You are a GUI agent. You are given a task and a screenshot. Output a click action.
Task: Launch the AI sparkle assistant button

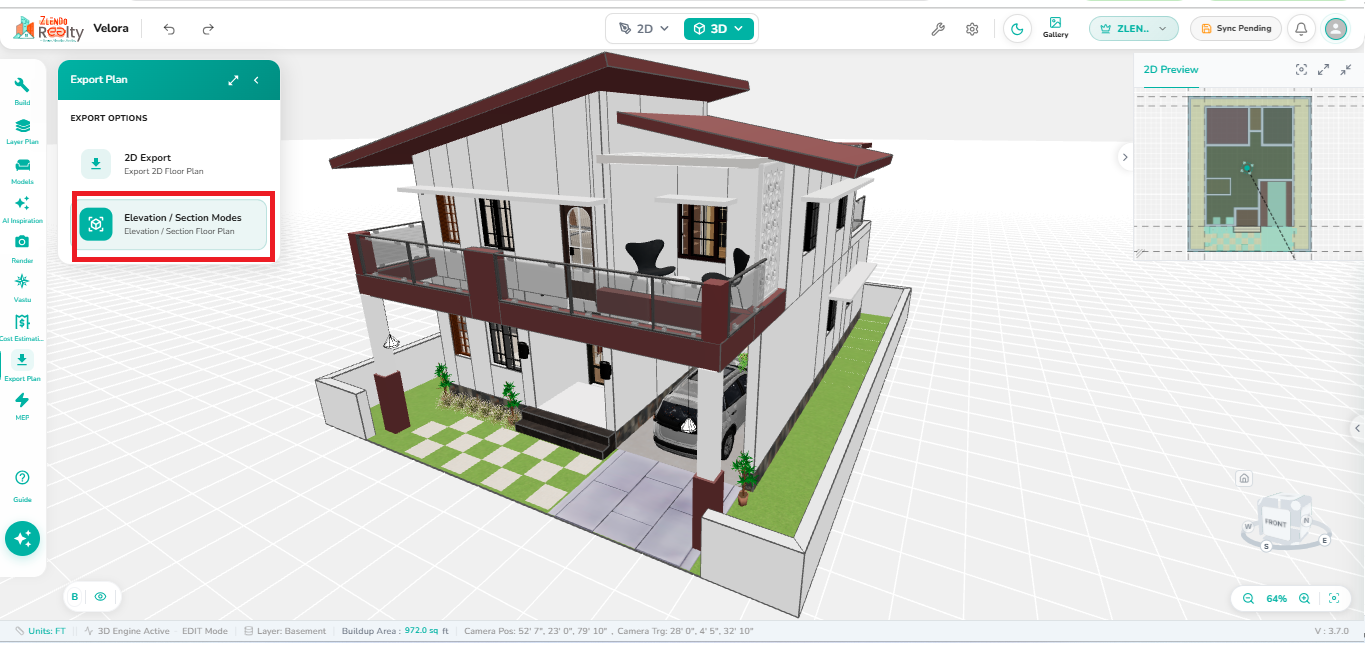coord(22,538)
